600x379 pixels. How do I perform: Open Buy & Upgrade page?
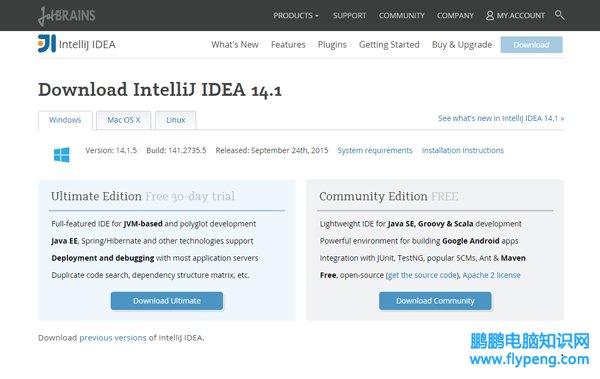tap(462, 45)
